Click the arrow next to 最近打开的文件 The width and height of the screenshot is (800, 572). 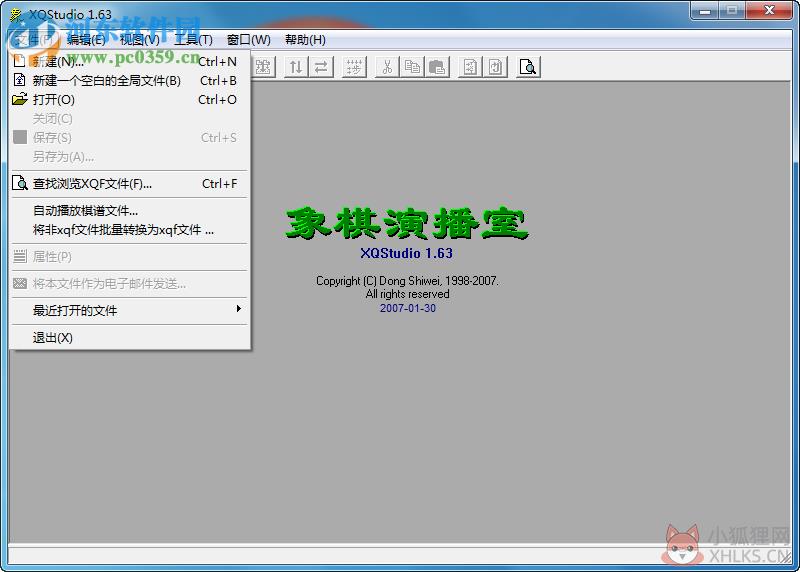(x=238, y=309)
